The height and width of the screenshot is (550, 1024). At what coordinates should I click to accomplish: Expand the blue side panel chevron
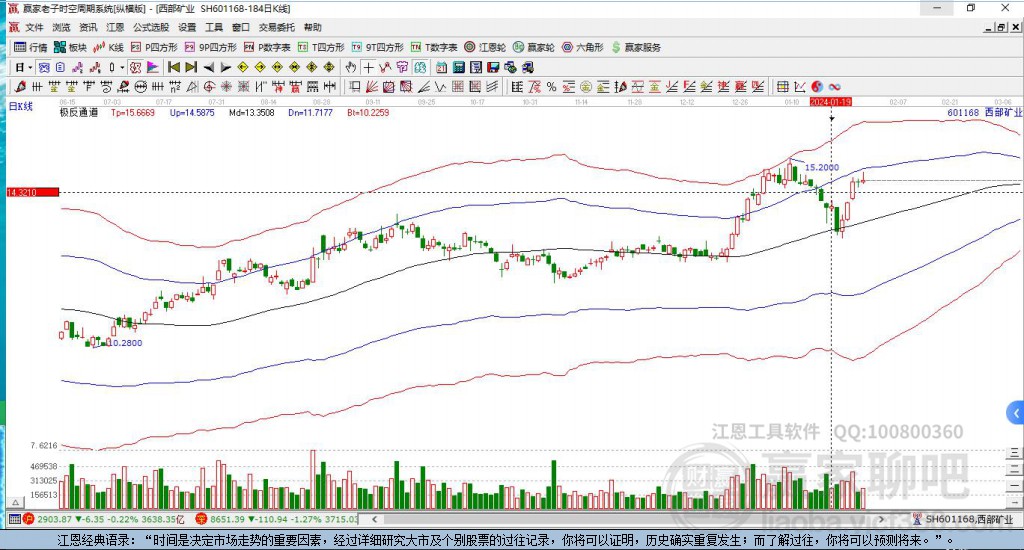click(x=1016, y=413)
